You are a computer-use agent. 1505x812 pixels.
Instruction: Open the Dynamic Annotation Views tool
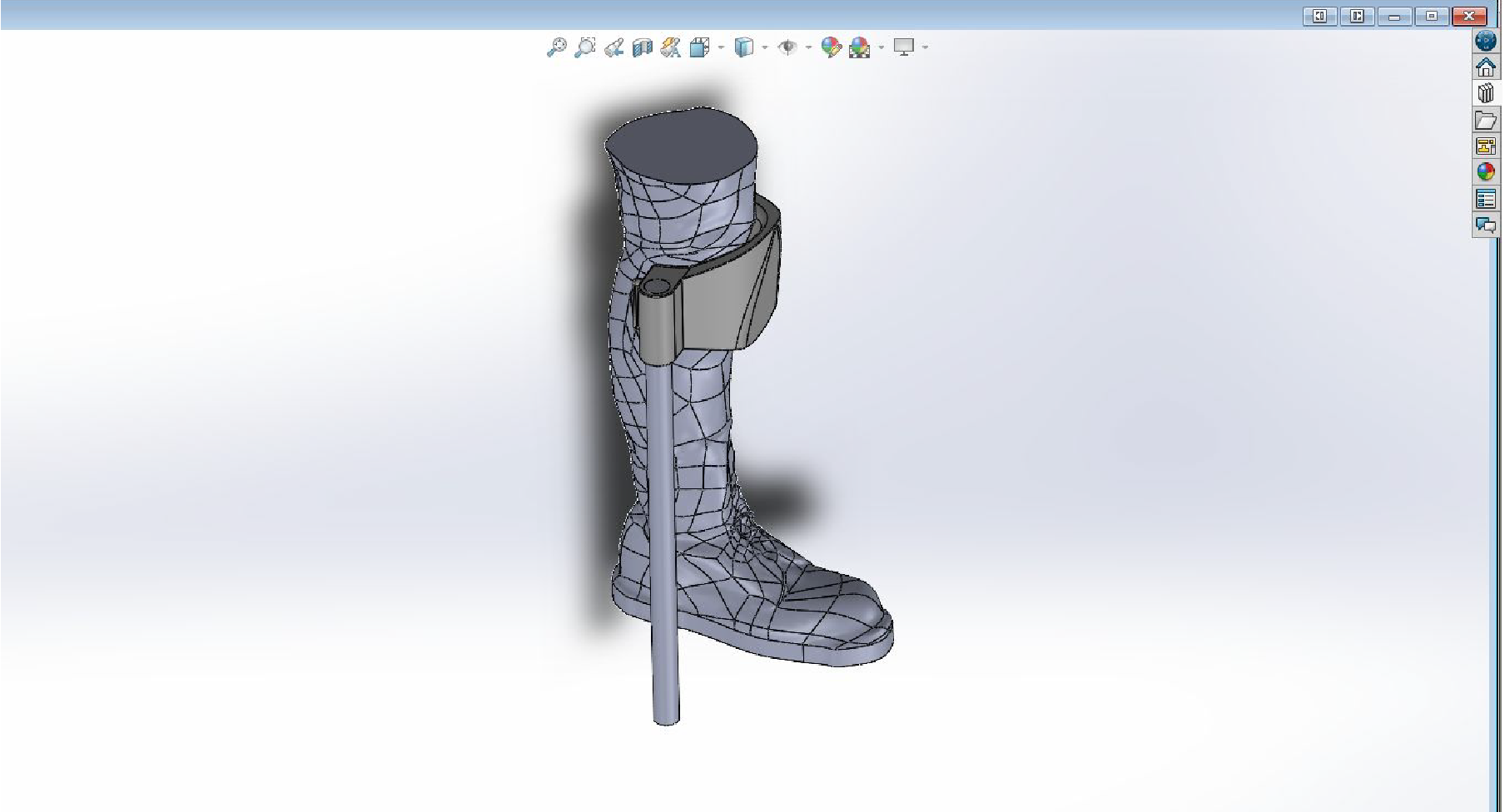pos(670,47)
